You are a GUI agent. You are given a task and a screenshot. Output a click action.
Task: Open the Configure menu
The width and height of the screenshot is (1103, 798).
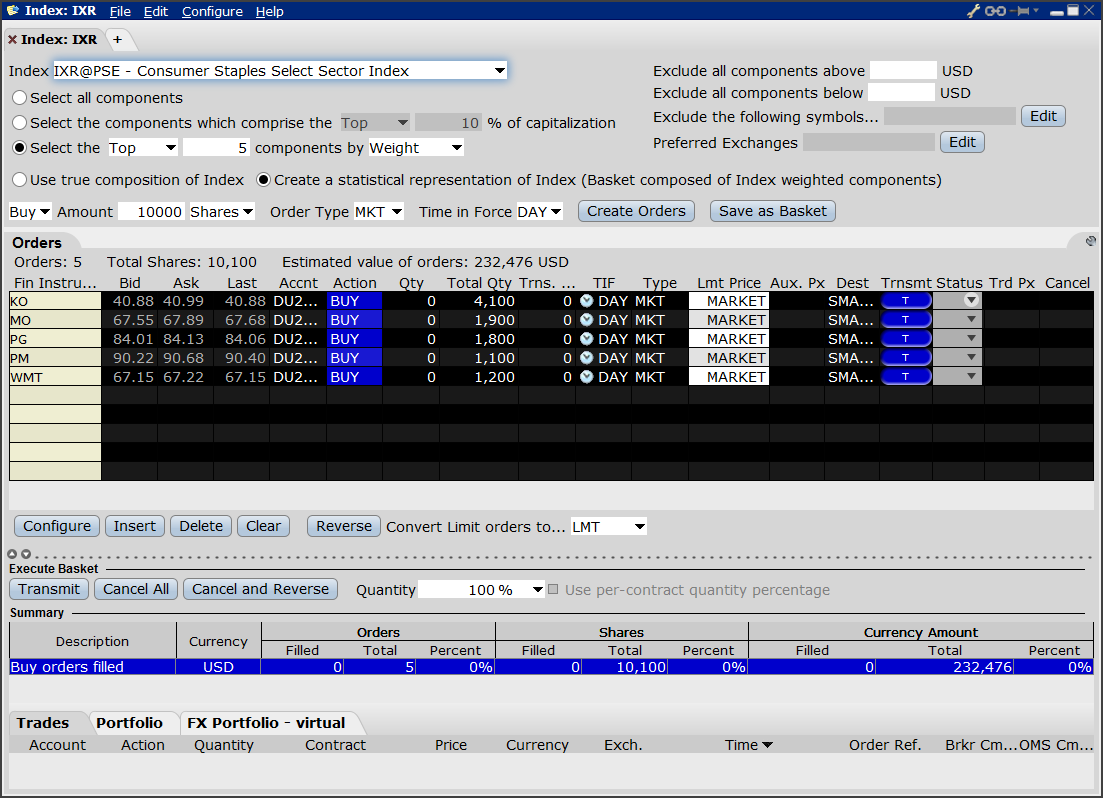212,11
